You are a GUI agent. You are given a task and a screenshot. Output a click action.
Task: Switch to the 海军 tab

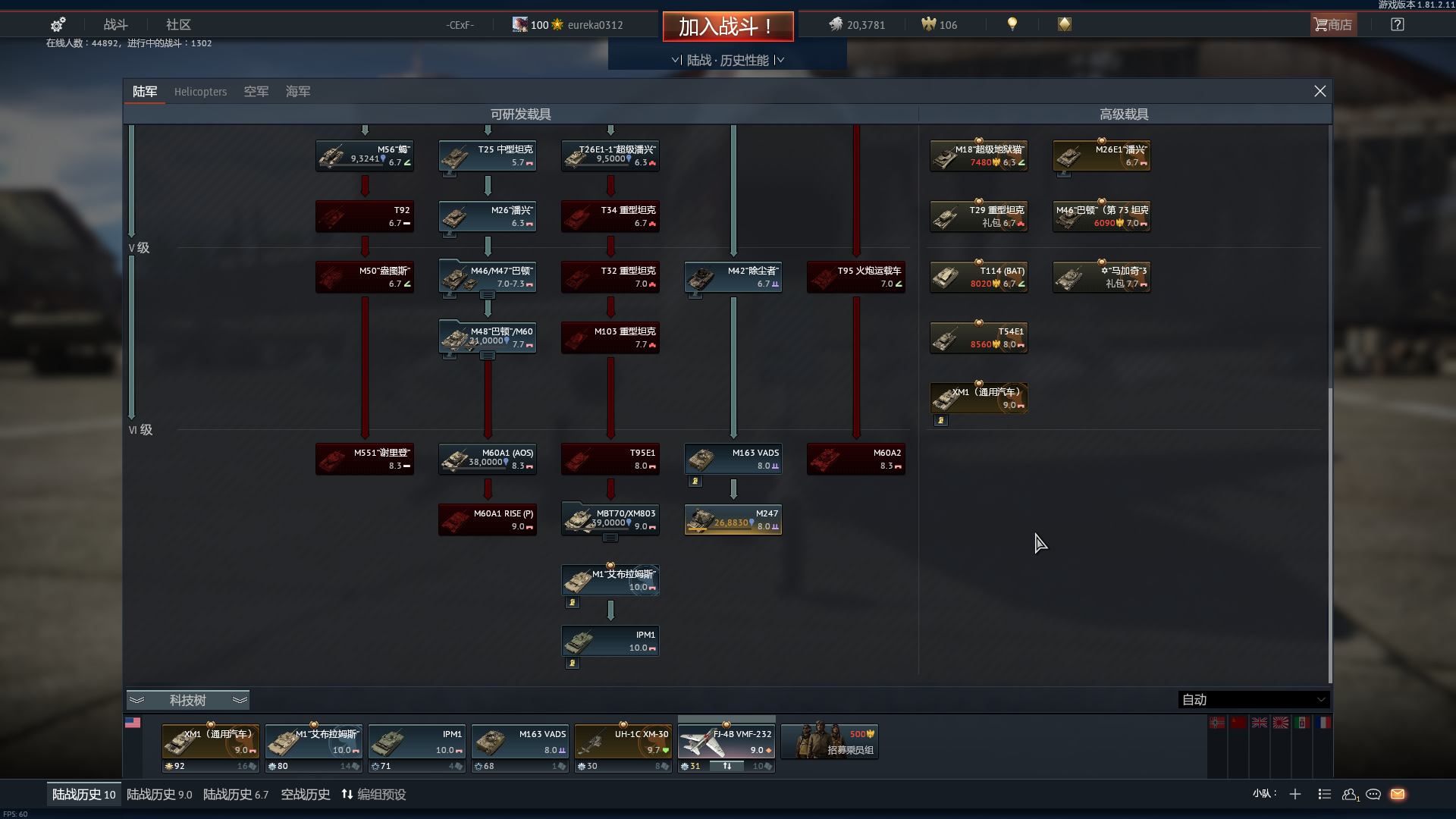298,92
